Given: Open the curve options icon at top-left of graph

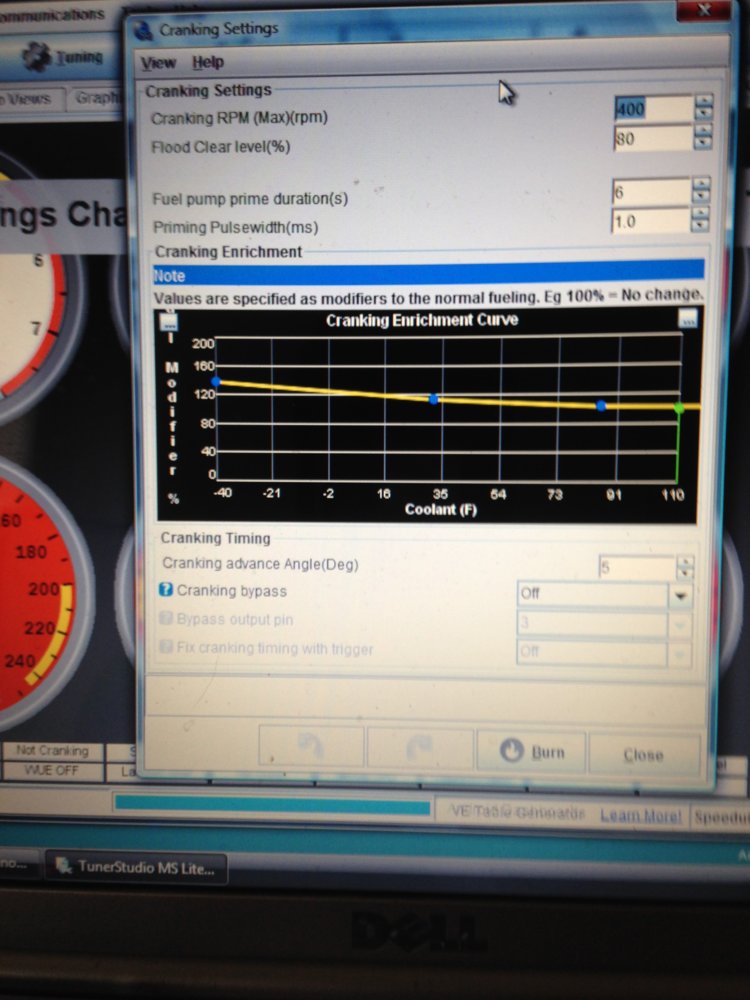Looking at the screenshot, I should (x=169, y=321).
